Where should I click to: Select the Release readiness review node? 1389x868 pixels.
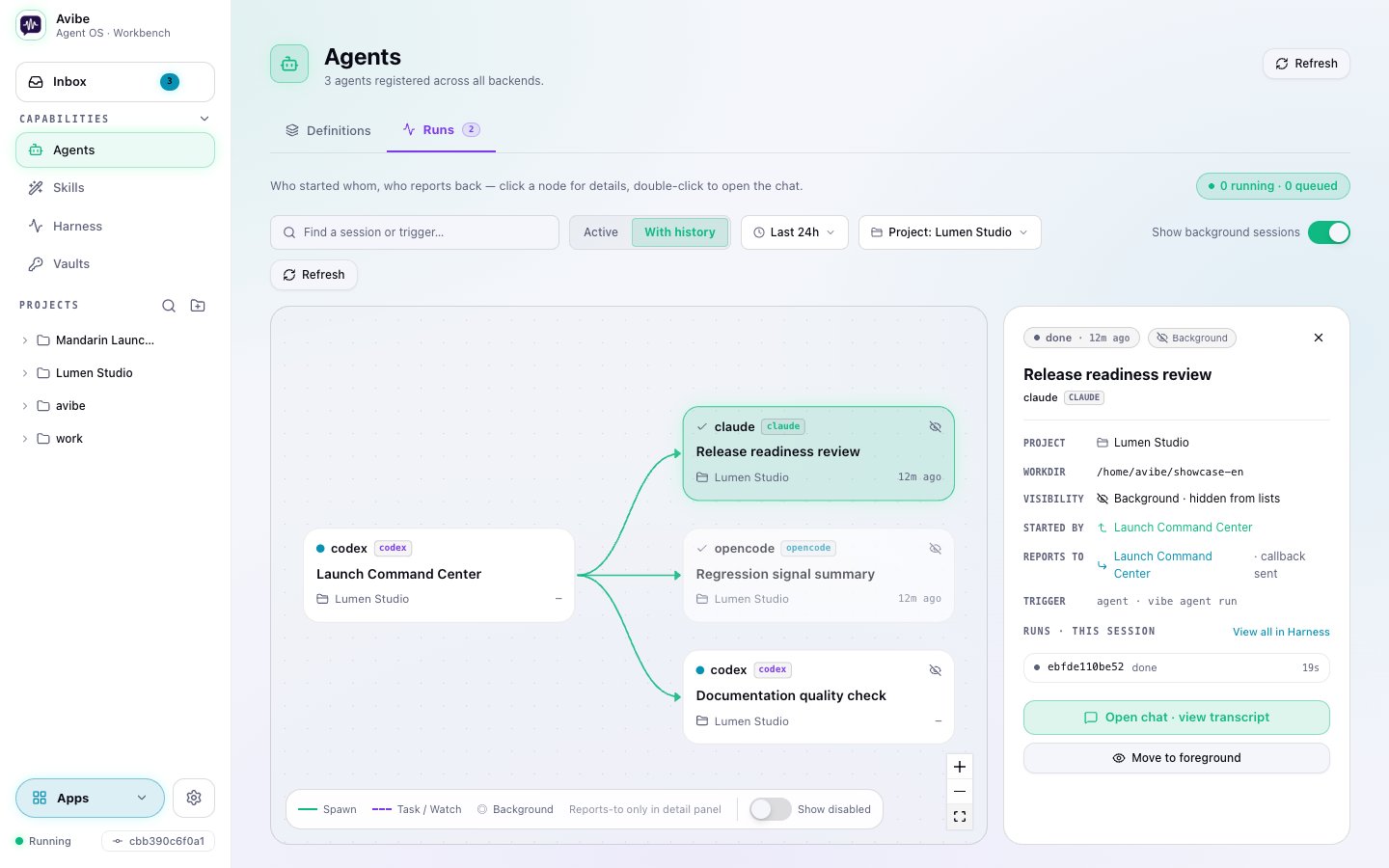coord(819,453)
